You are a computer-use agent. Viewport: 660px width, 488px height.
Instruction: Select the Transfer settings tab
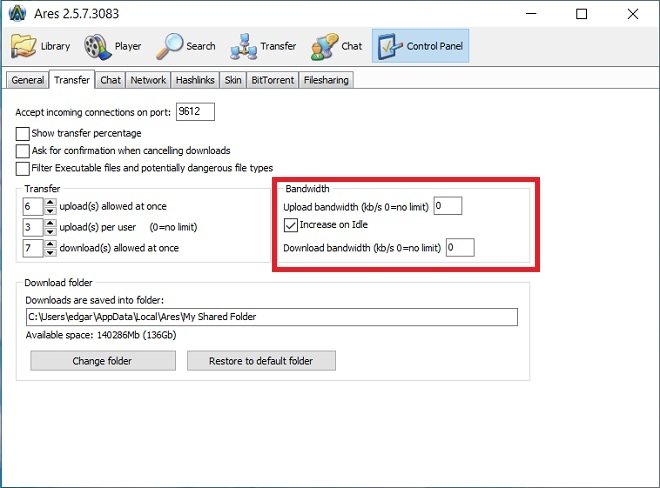pos(72,80)
